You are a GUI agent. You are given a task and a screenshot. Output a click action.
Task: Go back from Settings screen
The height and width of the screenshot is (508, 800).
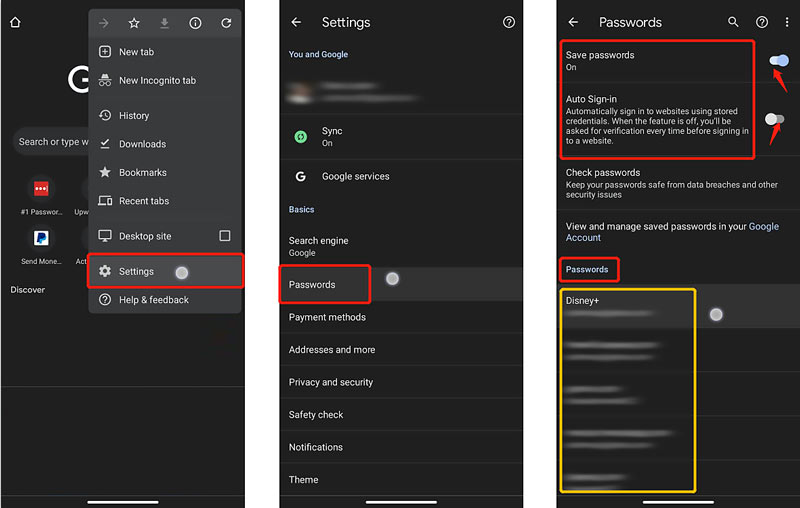pyautogui.click(x=296, y=22)
